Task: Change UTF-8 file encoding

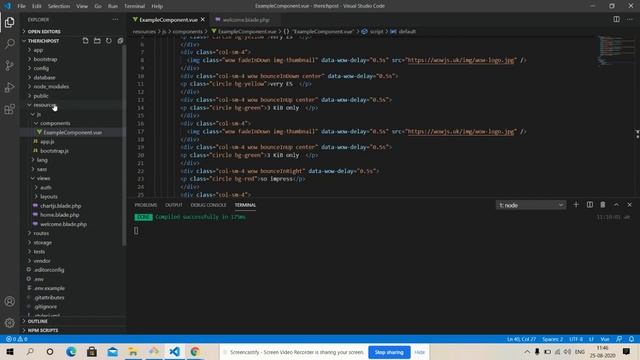Action: pyautogui.click(x=576, y=339)
